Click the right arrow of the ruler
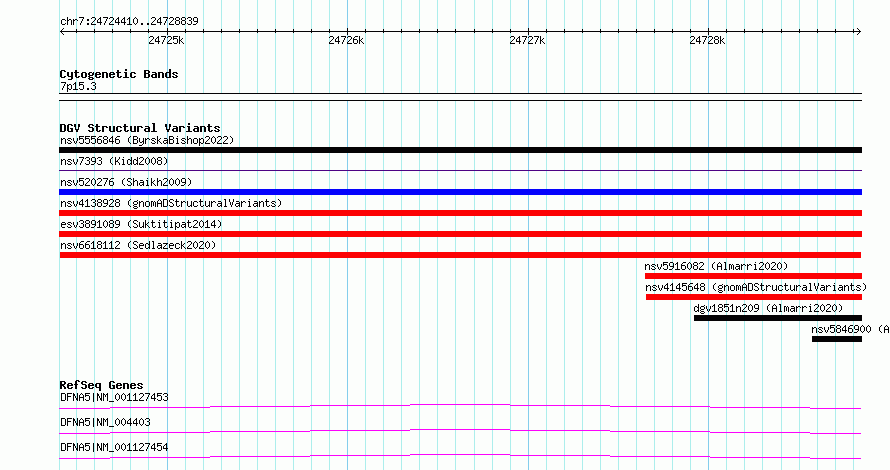Screen dimensions: 890x470 point(858,31)
